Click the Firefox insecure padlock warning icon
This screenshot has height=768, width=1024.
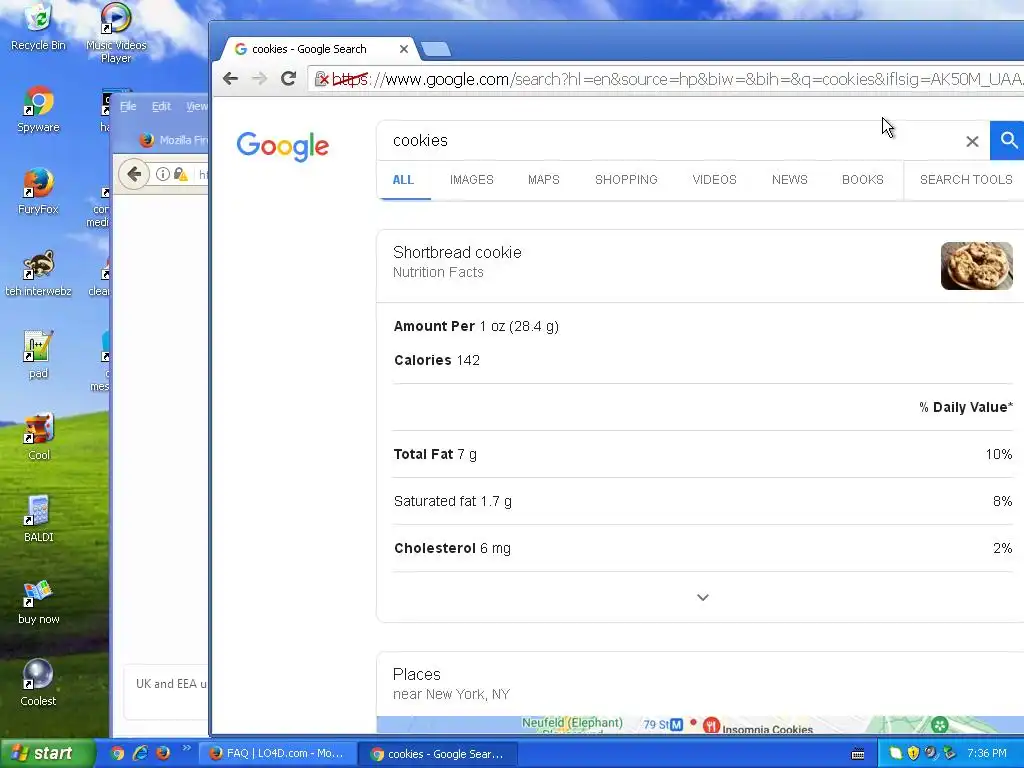(181, 174)
